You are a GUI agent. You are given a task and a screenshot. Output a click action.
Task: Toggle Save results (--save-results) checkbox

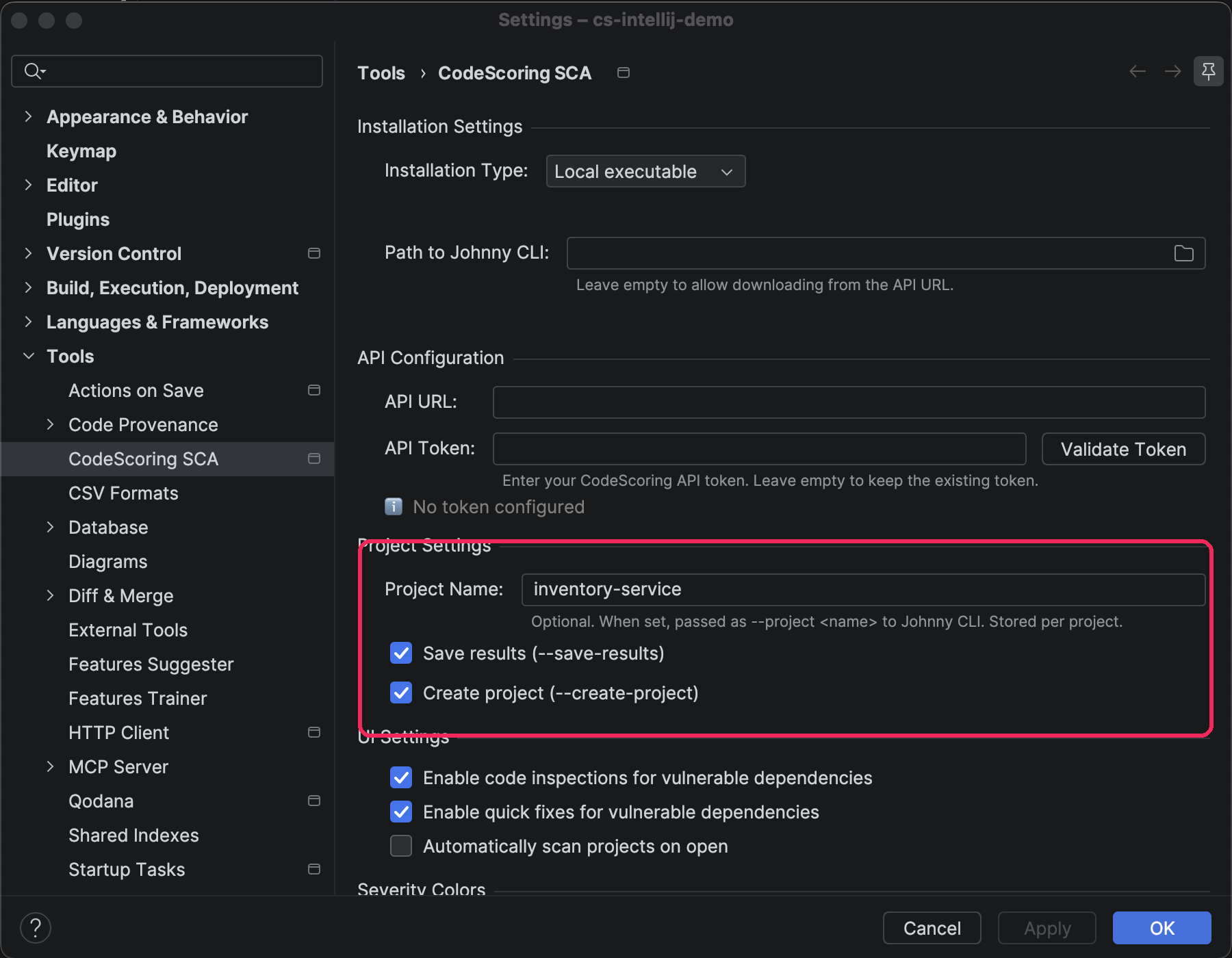point(401,653)
